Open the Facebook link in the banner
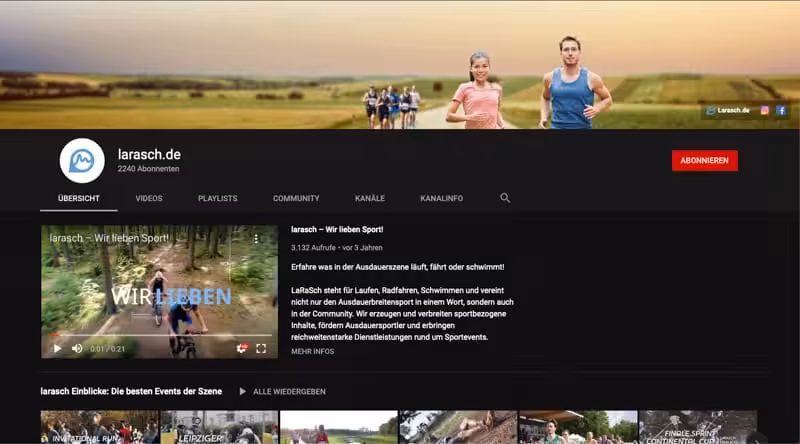Screen dimensions: 800x444 coord(781,110)
